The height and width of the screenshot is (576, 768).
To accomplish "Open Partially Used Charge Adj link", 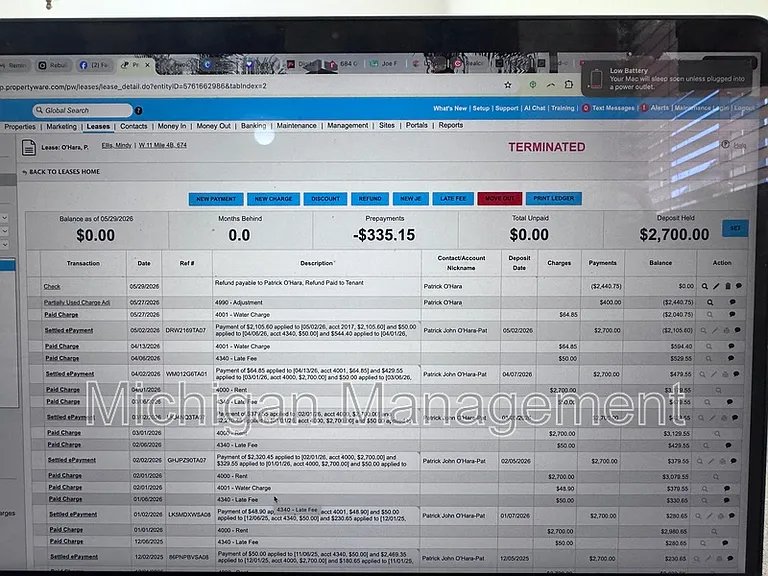I will [x=77, y=303].
